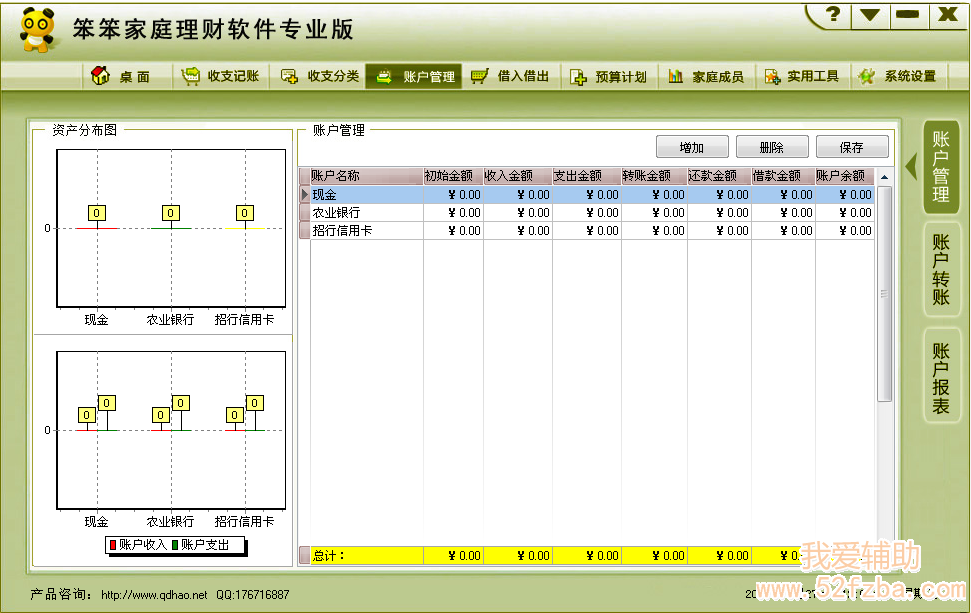Open the 实用工具 utilities icon
Image resolution: width=971 pixels, height=613 pixels.
771,77
